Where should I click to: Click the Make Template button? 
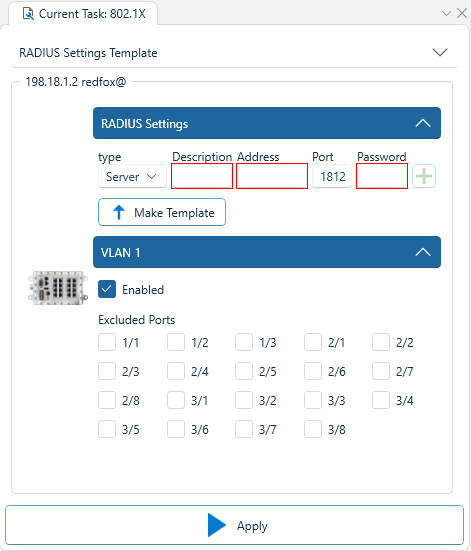pyautogui.click(x=162, y=212)
